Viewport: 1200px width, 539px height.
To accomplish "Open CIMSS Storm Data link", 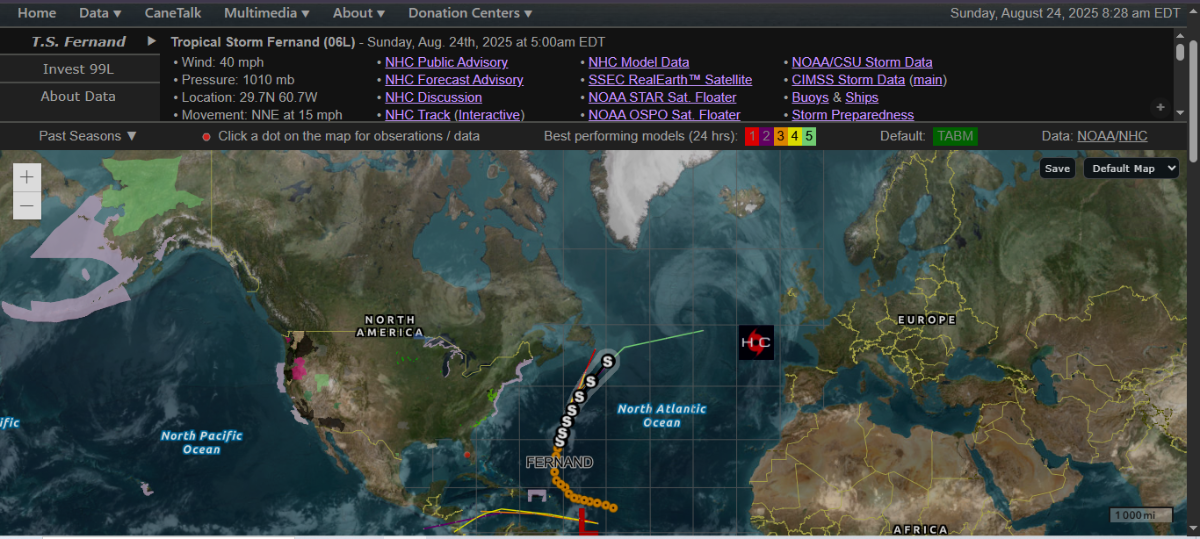I will tap(848, 80).
